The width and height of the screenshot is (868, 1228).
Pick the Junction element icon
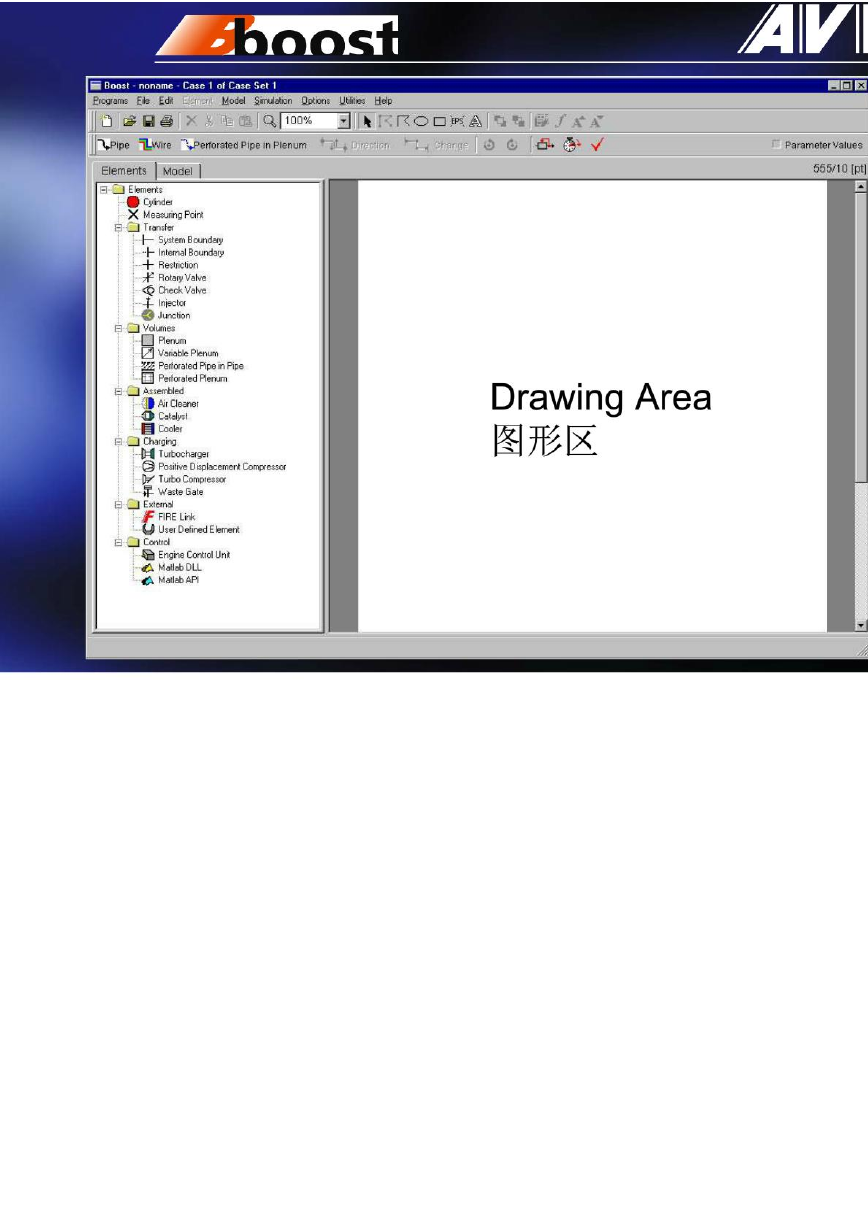click(148, 315)
